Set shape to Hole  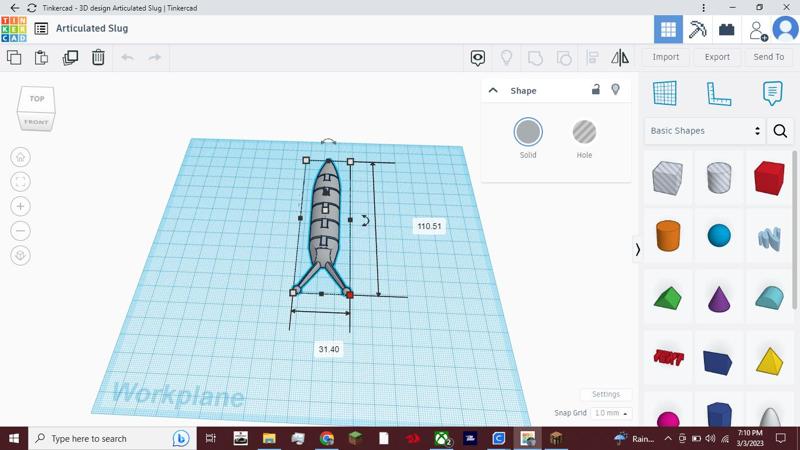(x=584, y=132)
